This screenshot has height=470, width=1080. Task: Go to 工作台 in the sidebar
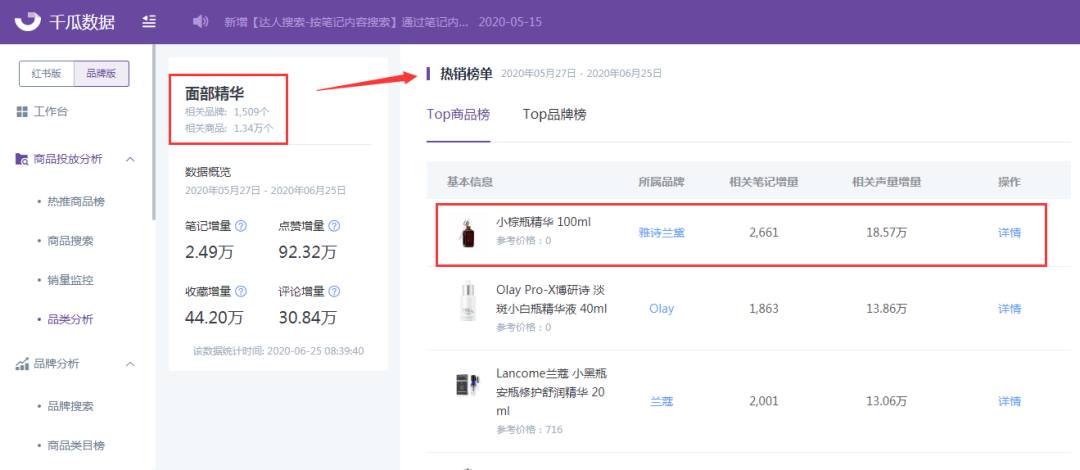[x=51, y=112]
